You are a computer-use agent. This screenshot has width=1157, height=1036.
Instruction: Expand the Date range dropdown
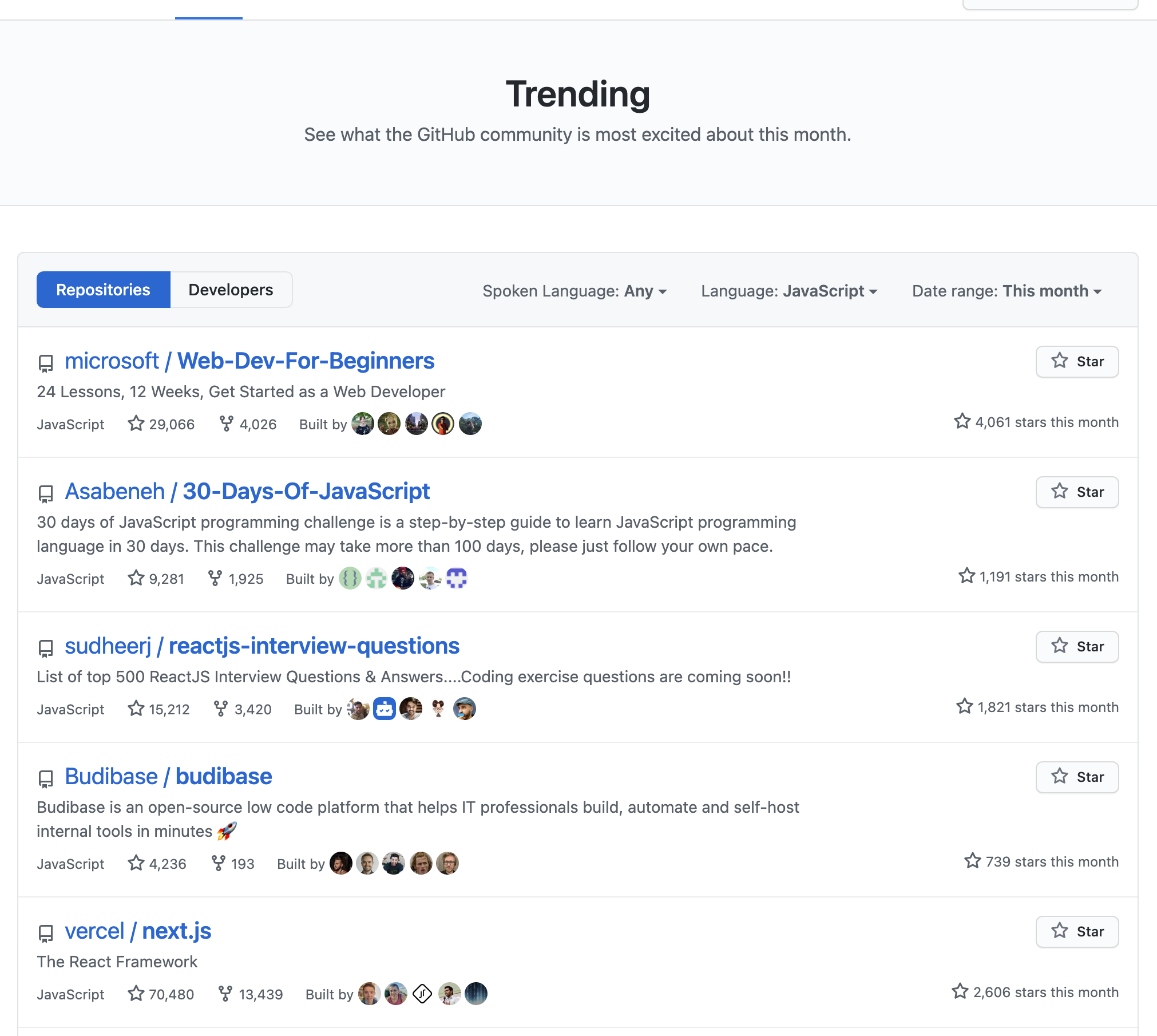[1007, 291]
